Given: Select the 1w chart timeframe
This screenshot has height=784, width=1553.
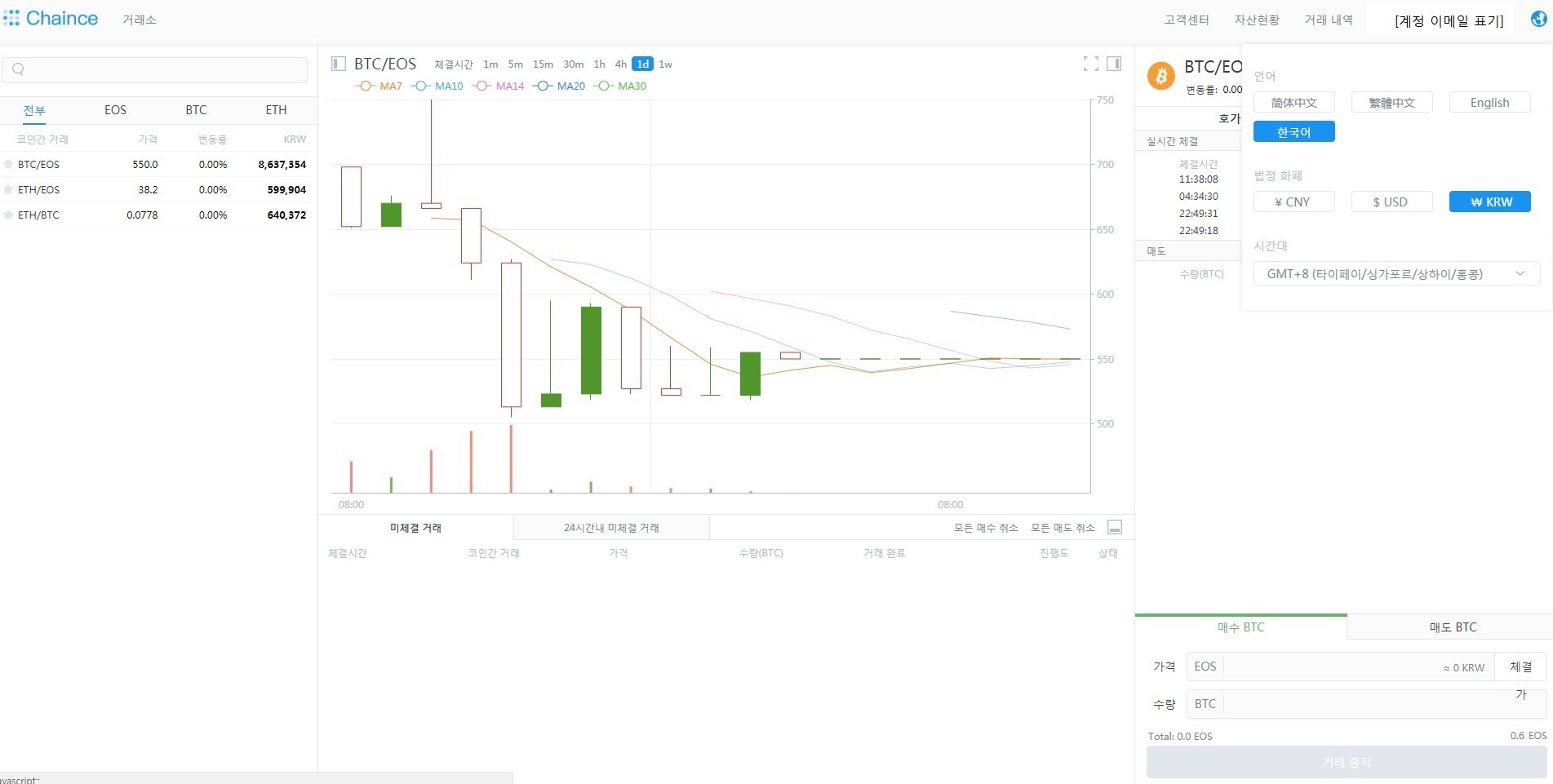Looking at the screenshot, I should click(665, 64).
